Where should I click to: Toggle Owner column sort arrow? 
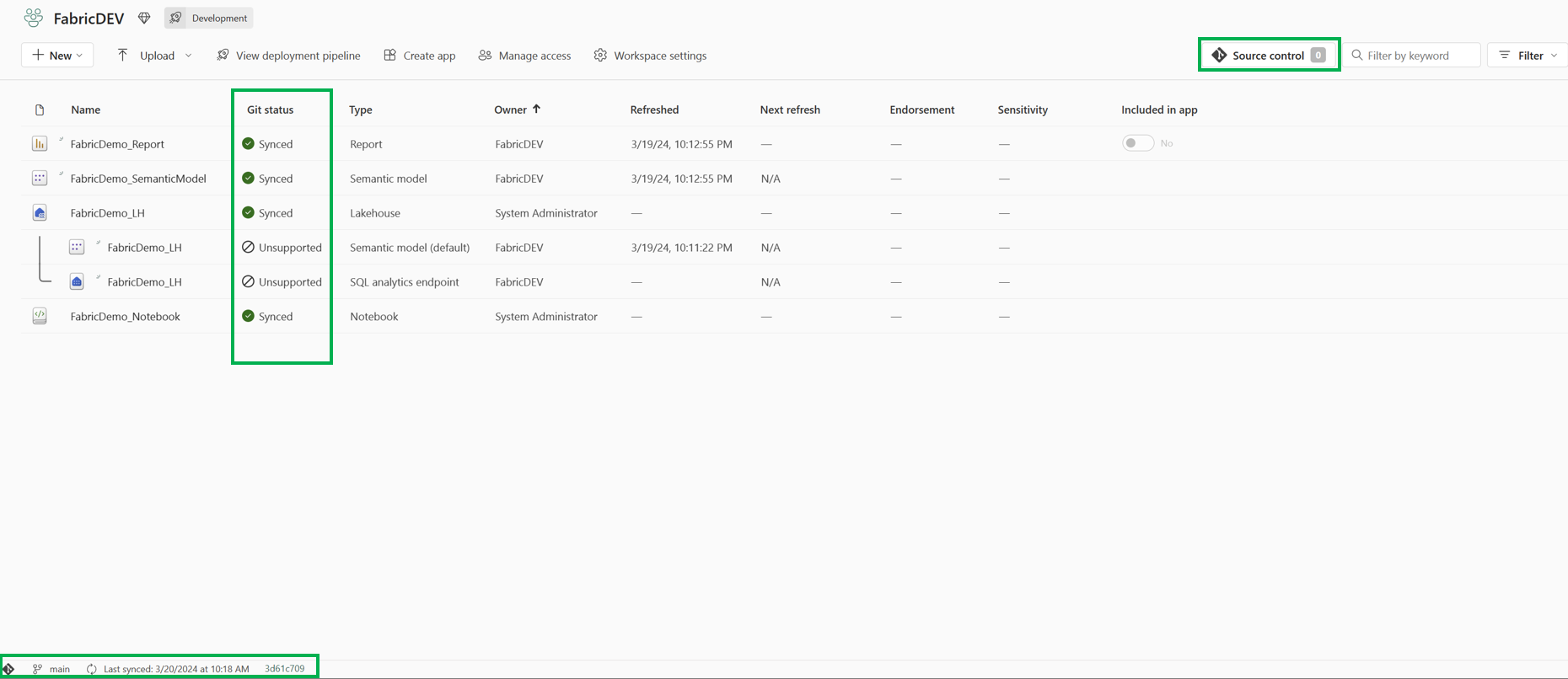point(536,109)
